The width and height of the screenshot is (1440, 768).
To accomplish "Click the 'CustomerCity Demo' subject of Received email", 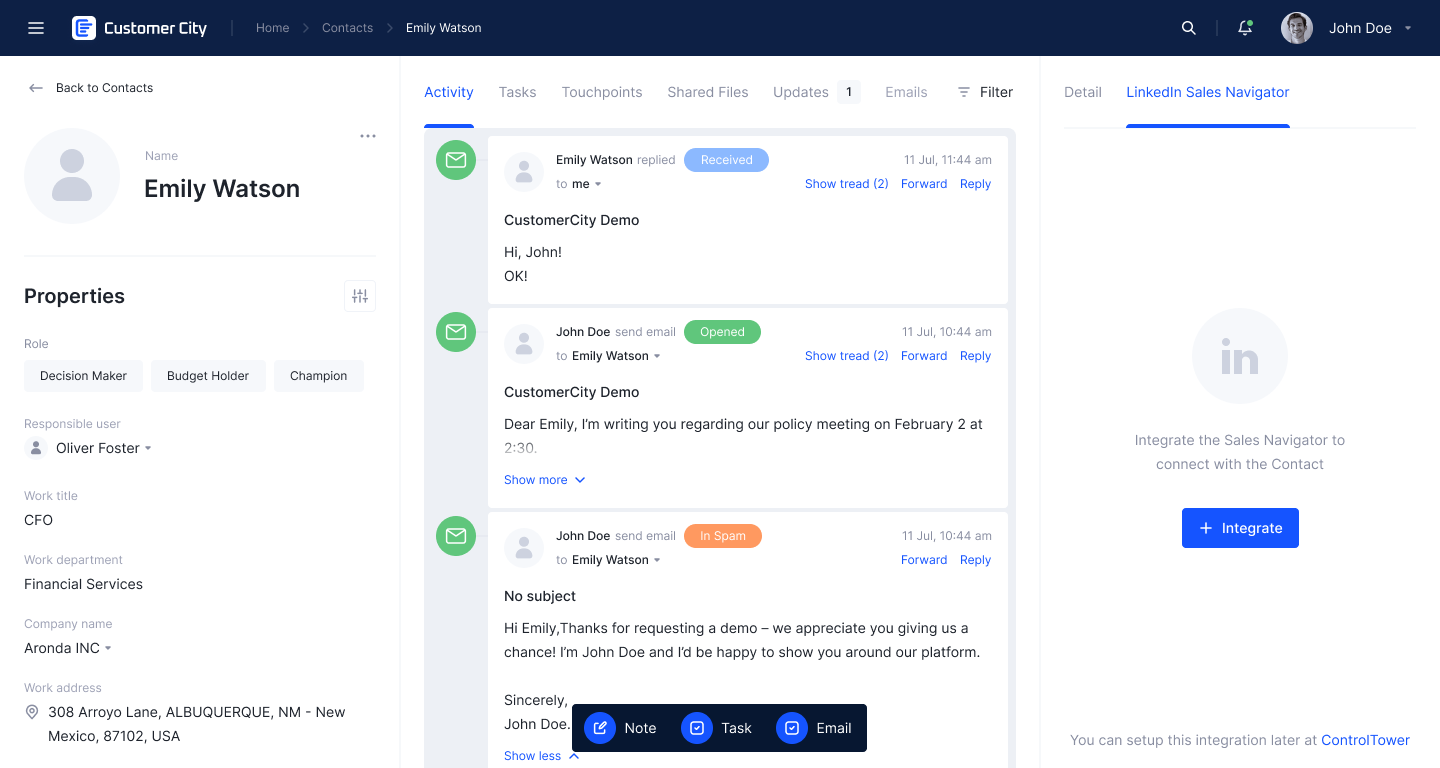I will 572,220.
